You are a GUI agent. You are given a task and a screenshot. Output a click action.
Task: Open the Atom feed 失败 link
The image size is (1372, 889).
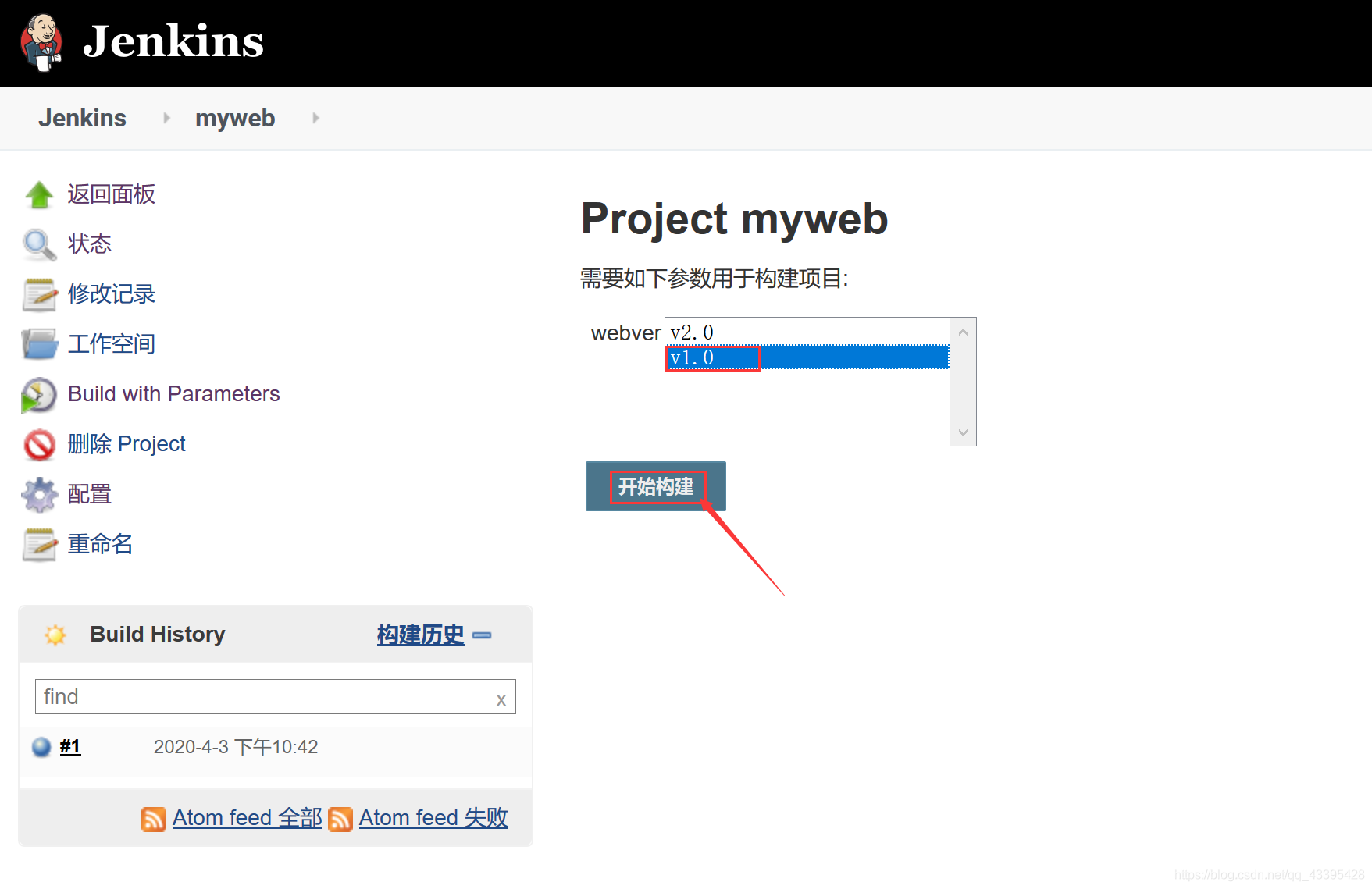[x=433, y=818]
